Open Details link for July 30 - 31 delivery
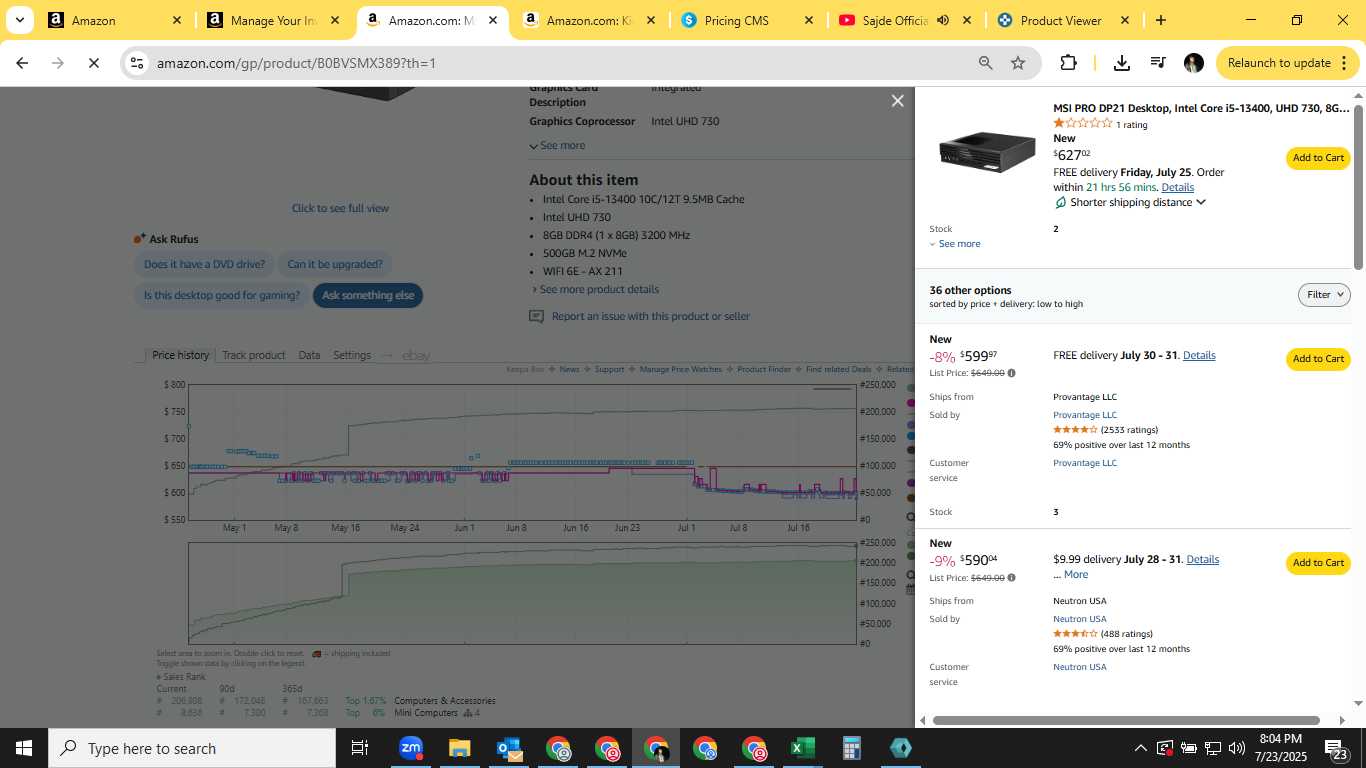This screenshot has height=768, width=1366. 1199,355
